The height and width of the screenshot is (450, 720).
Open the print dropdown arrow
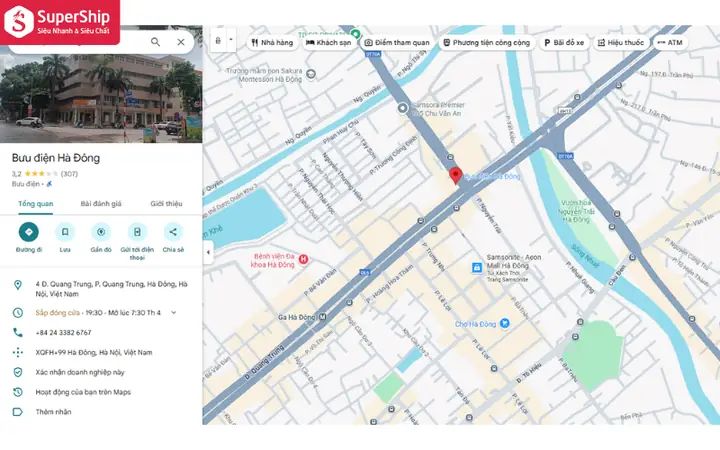(x=231, y=40)
